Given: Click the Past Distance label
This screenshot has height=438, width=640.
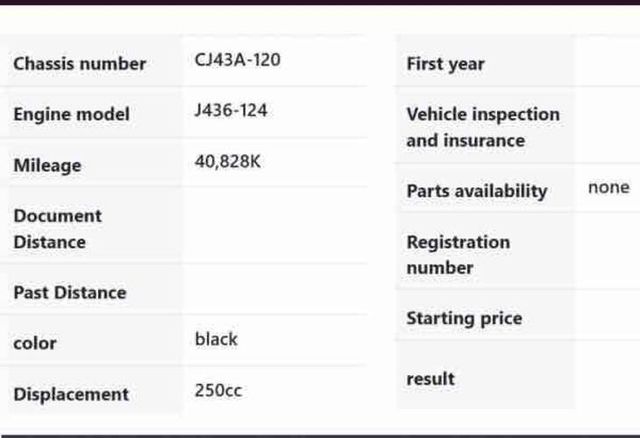Looking at the screenshot, I should 69,293.
